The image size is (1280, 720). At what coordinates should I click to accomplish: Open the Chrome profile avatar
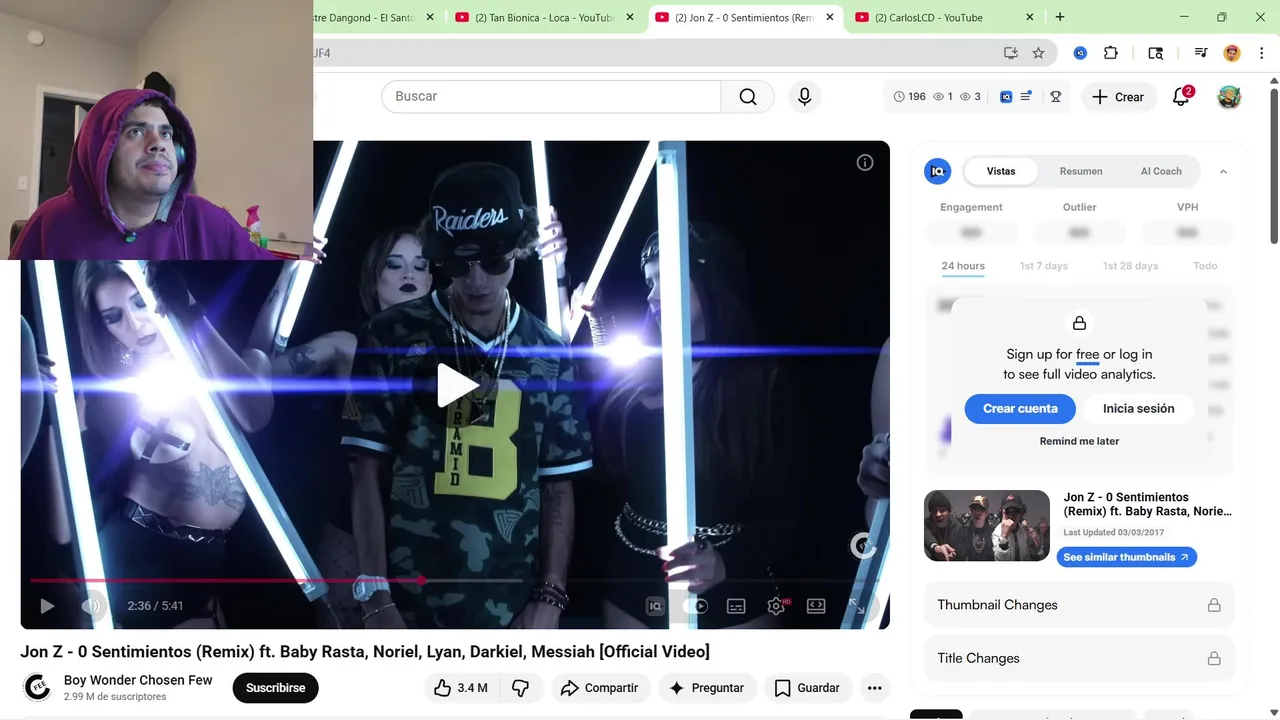click(x=1232, y=53)
